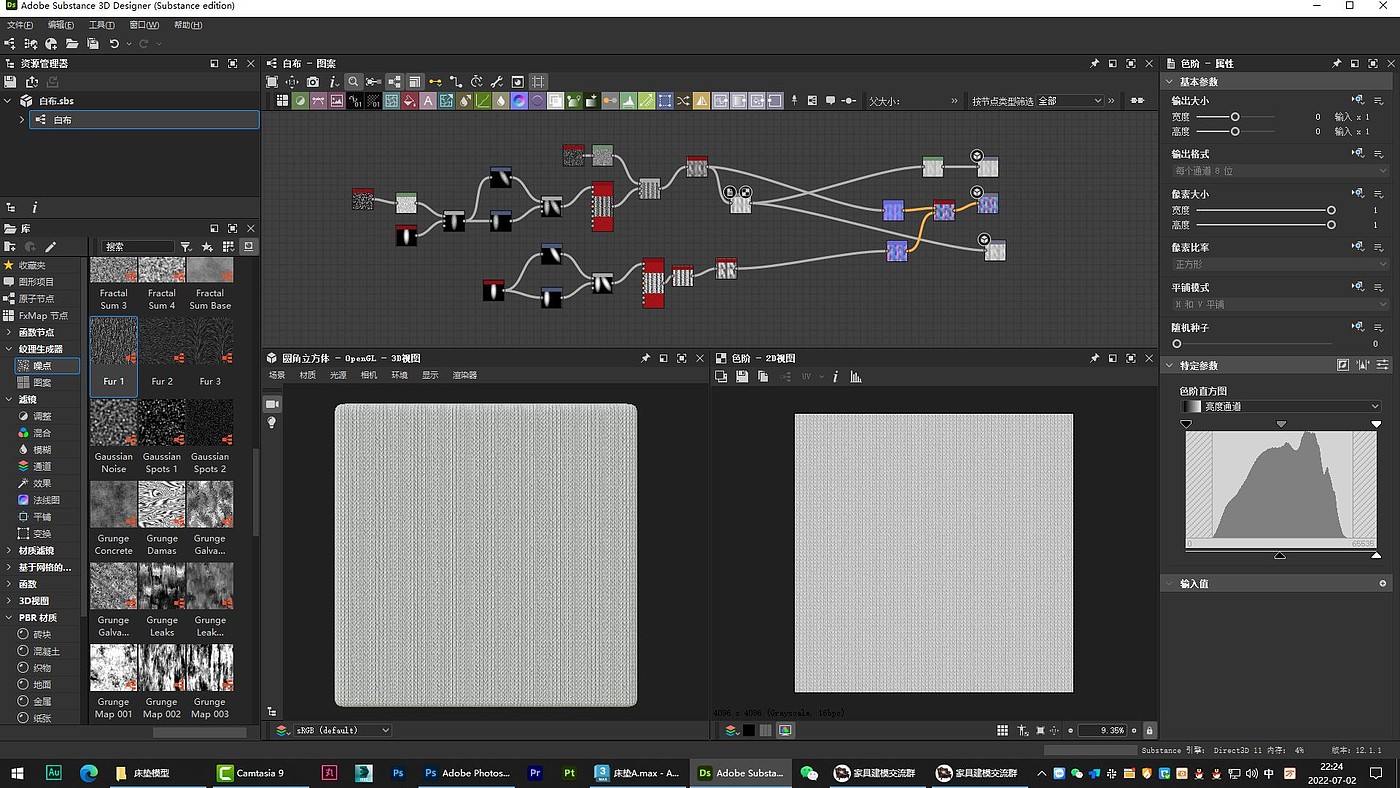Toggle the light bulb in 3D view
Viewport: 1400px width, 788px height.
[272, 423]
